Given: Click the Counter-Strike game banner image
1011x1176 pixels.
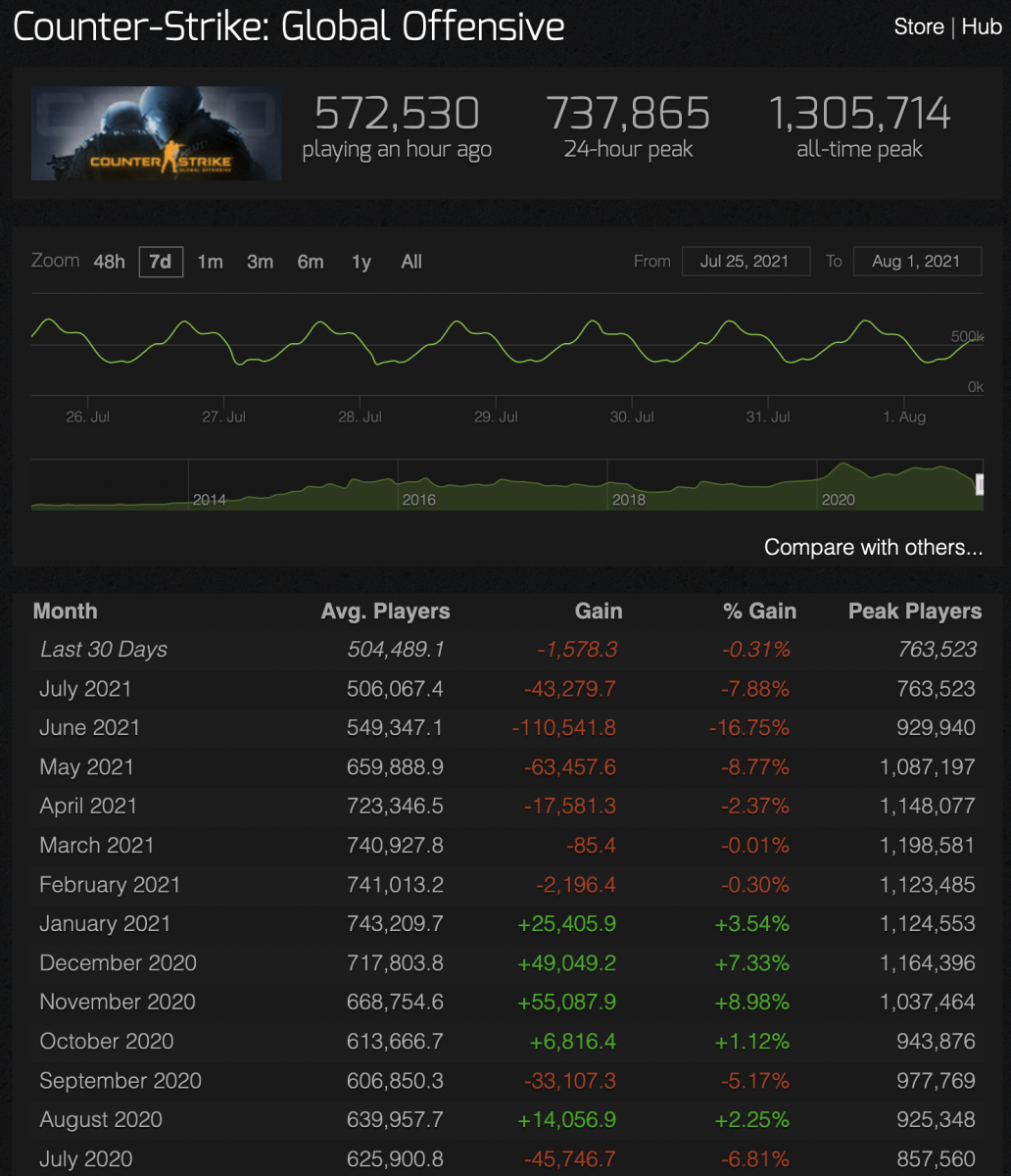Looking at the screenshot, I should click(156, 133).
